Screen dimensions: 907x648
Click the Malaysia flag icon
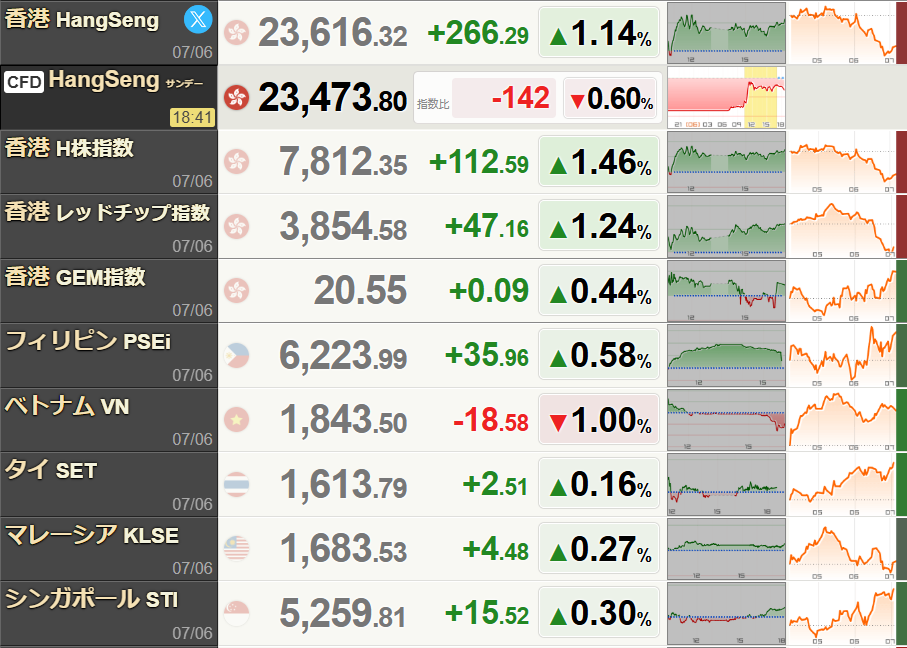click(237, 548)
